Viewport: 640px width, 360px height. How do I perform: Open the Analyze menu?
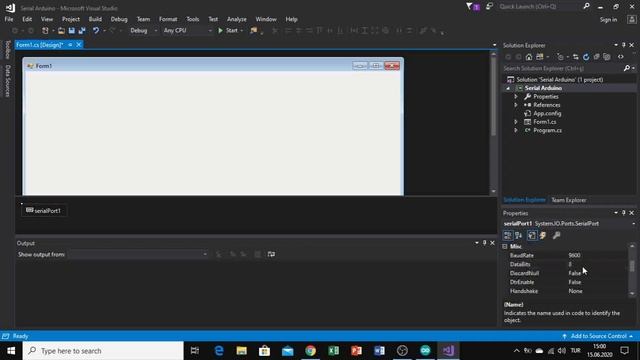[237, 19]
